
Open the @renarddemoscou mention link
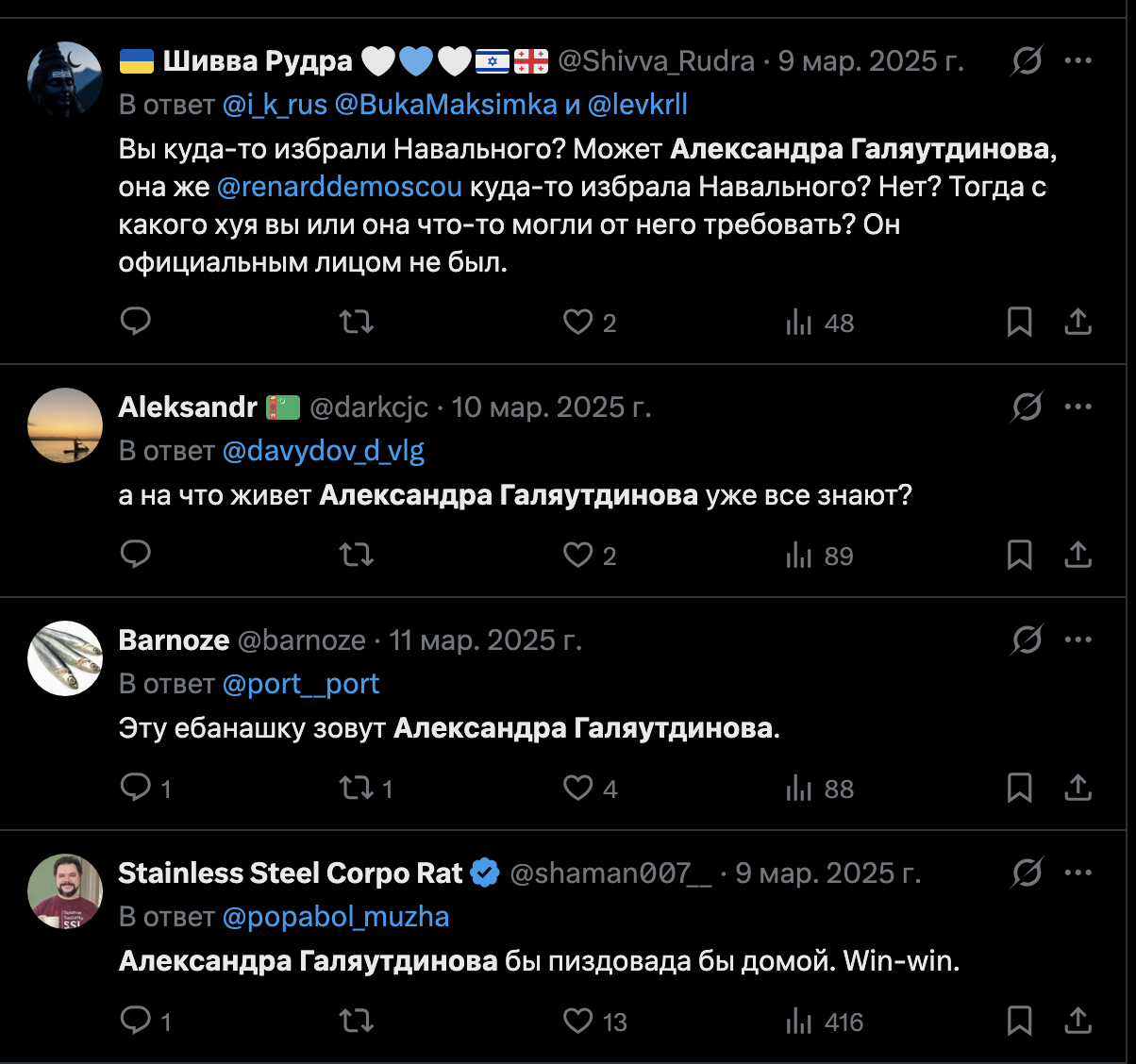pos(340,187)
